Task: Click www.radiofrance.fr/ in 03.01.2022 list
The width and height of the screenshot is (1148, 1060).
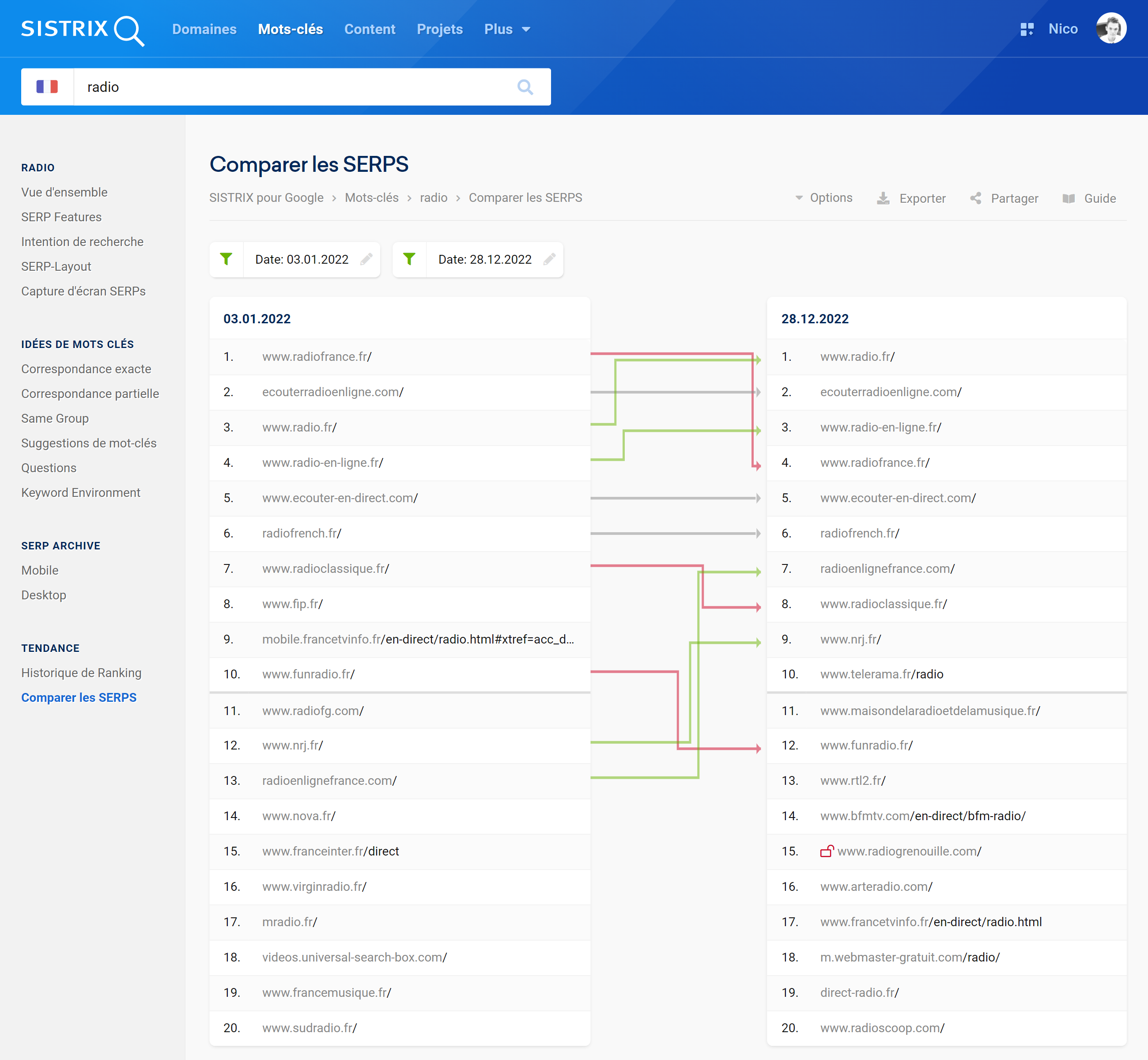Action: click(317, 357)
